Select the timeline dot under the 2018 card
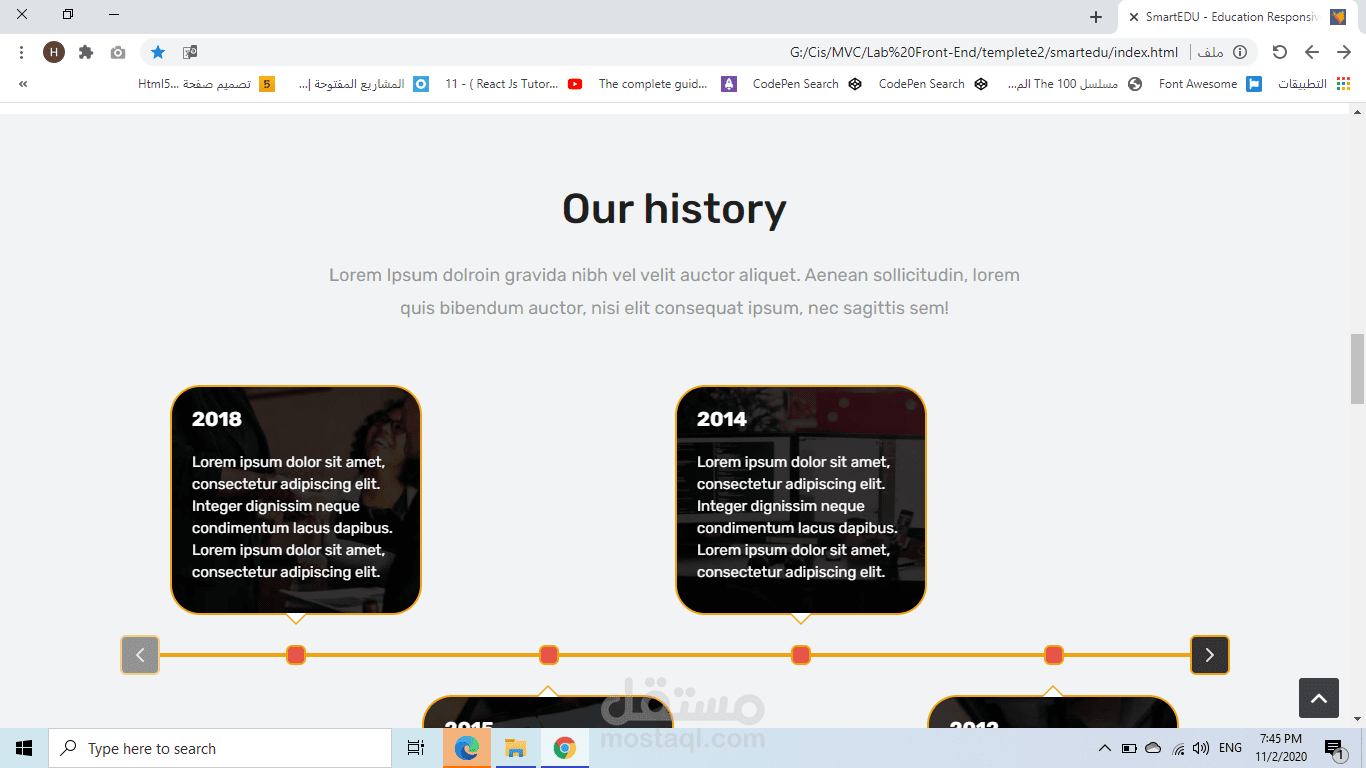Image resolution: width=1366 pixels, height=768 pixels. [x=296, y=655]
